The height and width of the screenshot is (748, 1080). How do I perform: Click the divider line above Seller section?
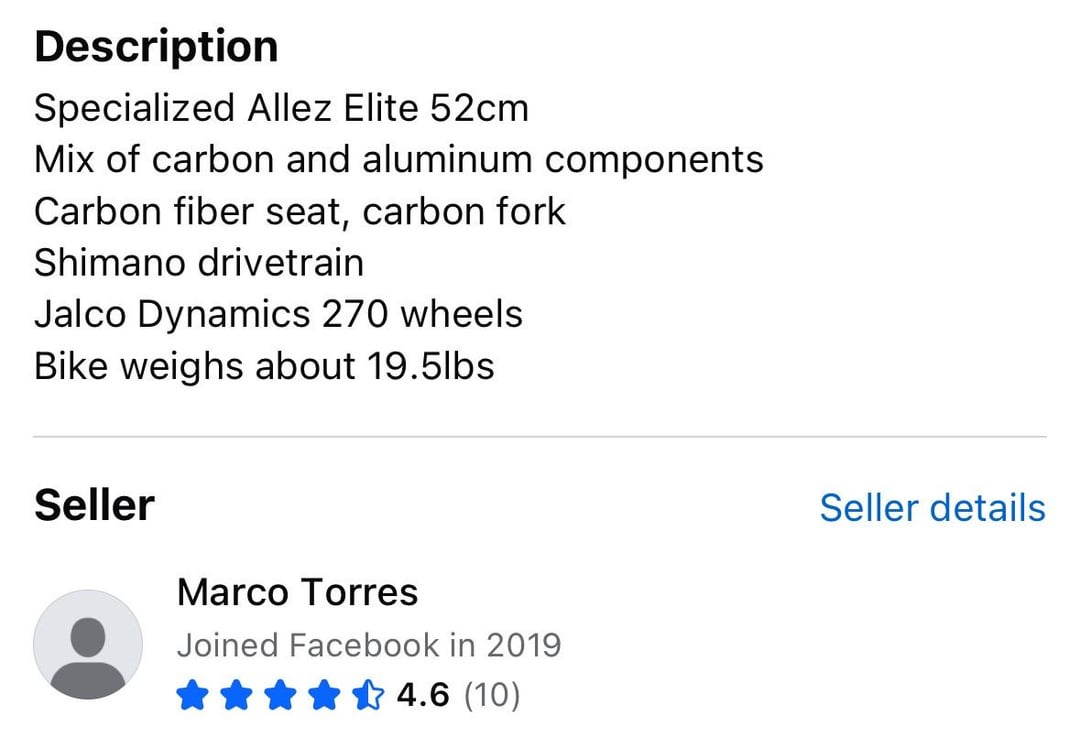pyautogui.click(x=540, y=437)
